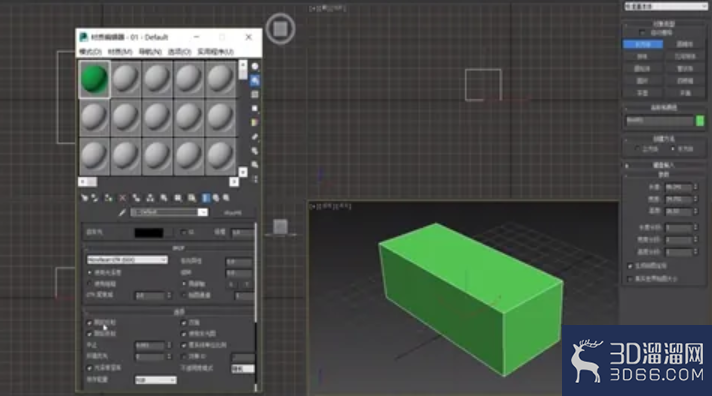Select the first radio button under the shader dropdown
Image resolution: width=712 pixels, height=396 pixels.
click(89, 272)
